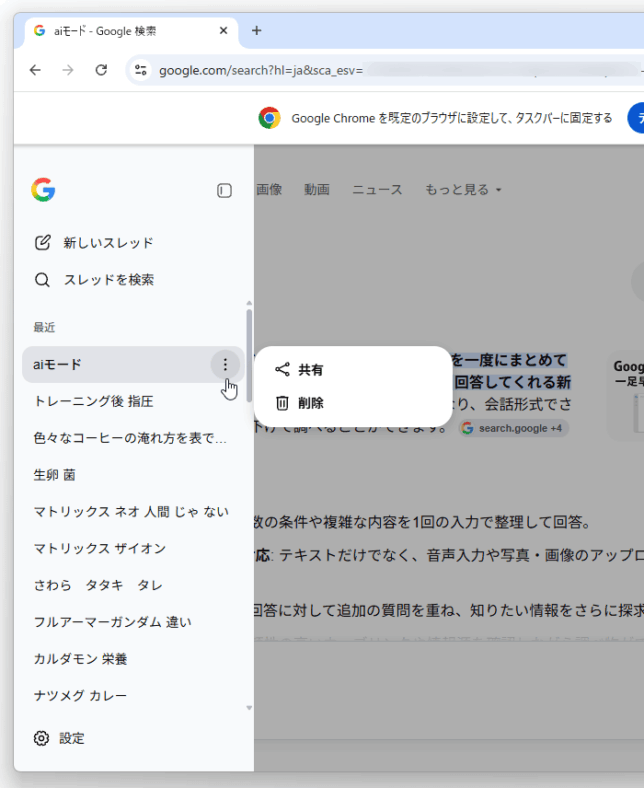Image resolution: width=644 pixels, height=788 pixels.
Task: Open 設定 in the sidebar
Action: [x=59, y=738]
